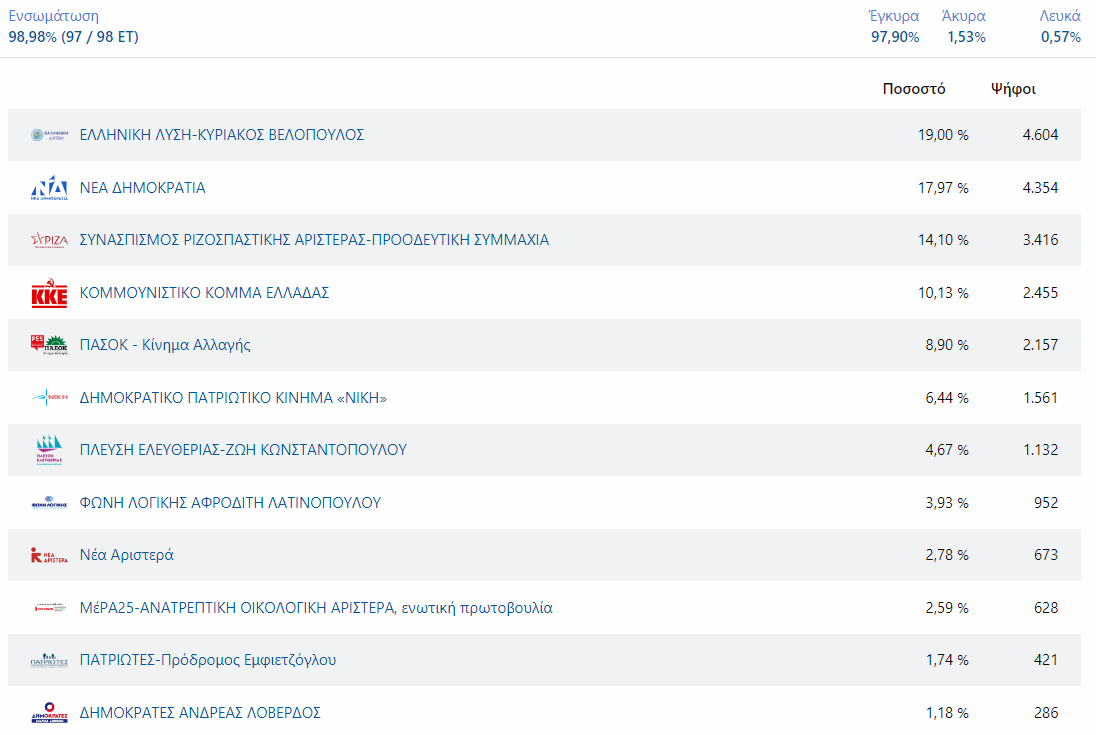Click the 4.604 votes cell
The height and width of the screenshot is (735, 1096).
[x=1040, y=135]
